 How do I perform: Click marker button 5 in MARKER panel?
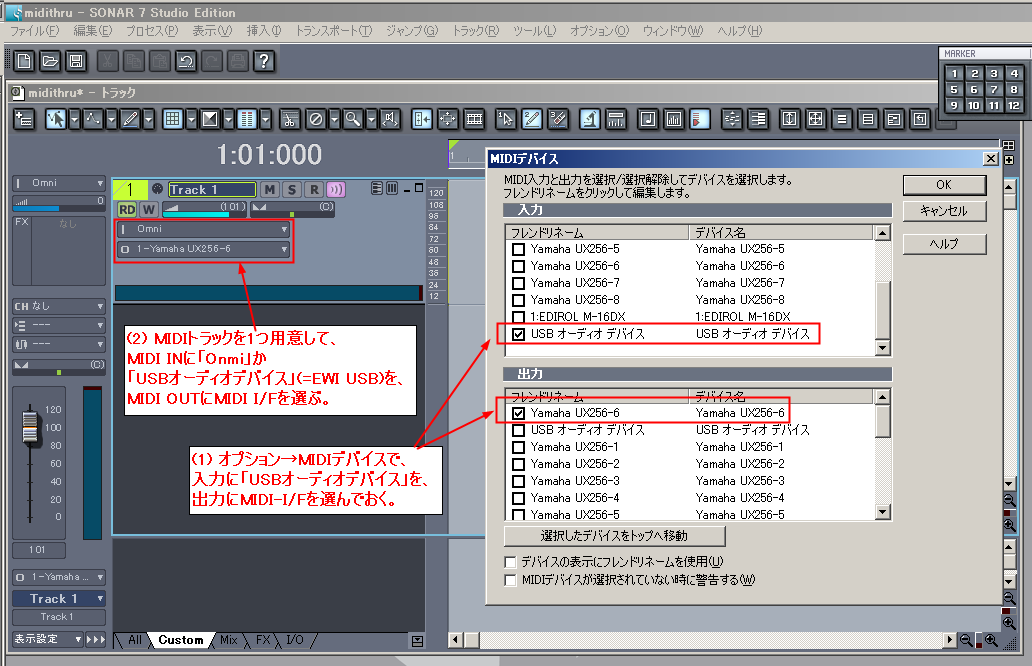tap(954, 90)
